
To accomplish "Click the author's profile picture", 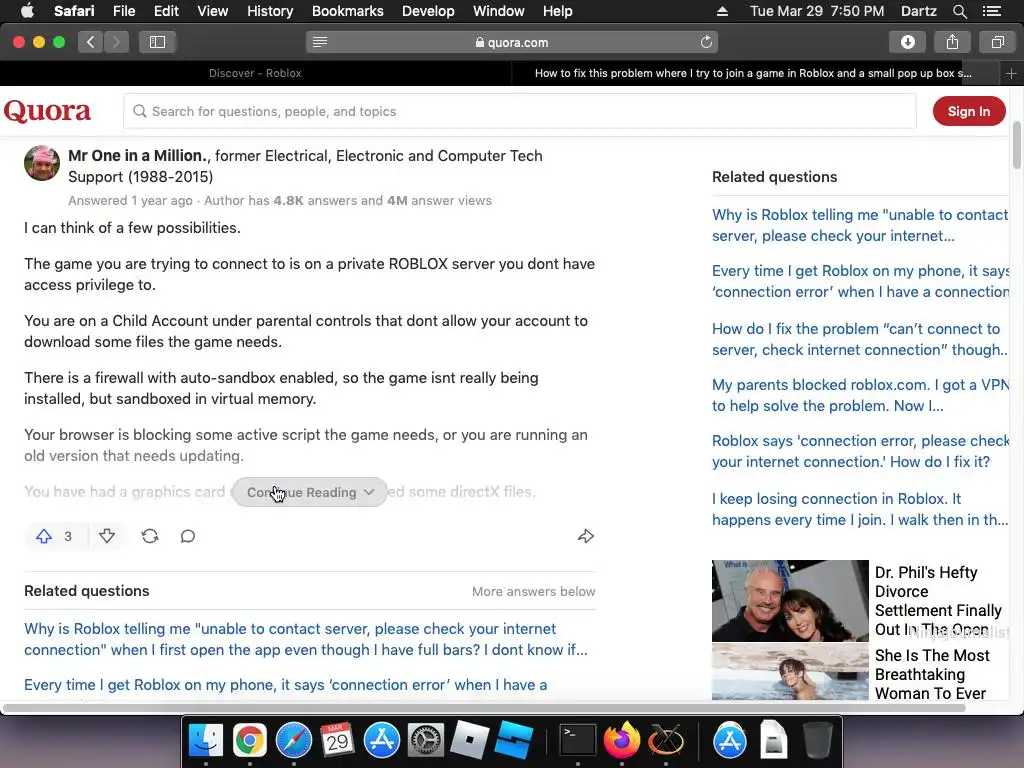I will (42, 163).
